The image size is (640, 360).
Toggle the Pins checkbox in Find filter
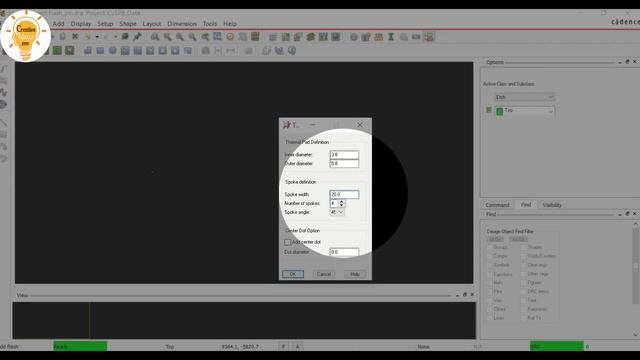[490, 292]
